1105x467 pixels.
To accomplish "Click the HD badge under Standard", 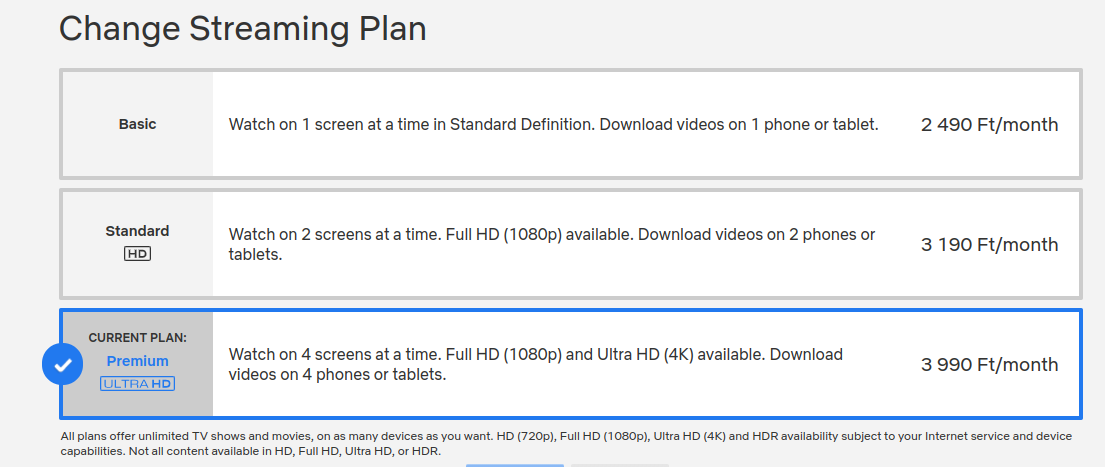I will (137, 254).
